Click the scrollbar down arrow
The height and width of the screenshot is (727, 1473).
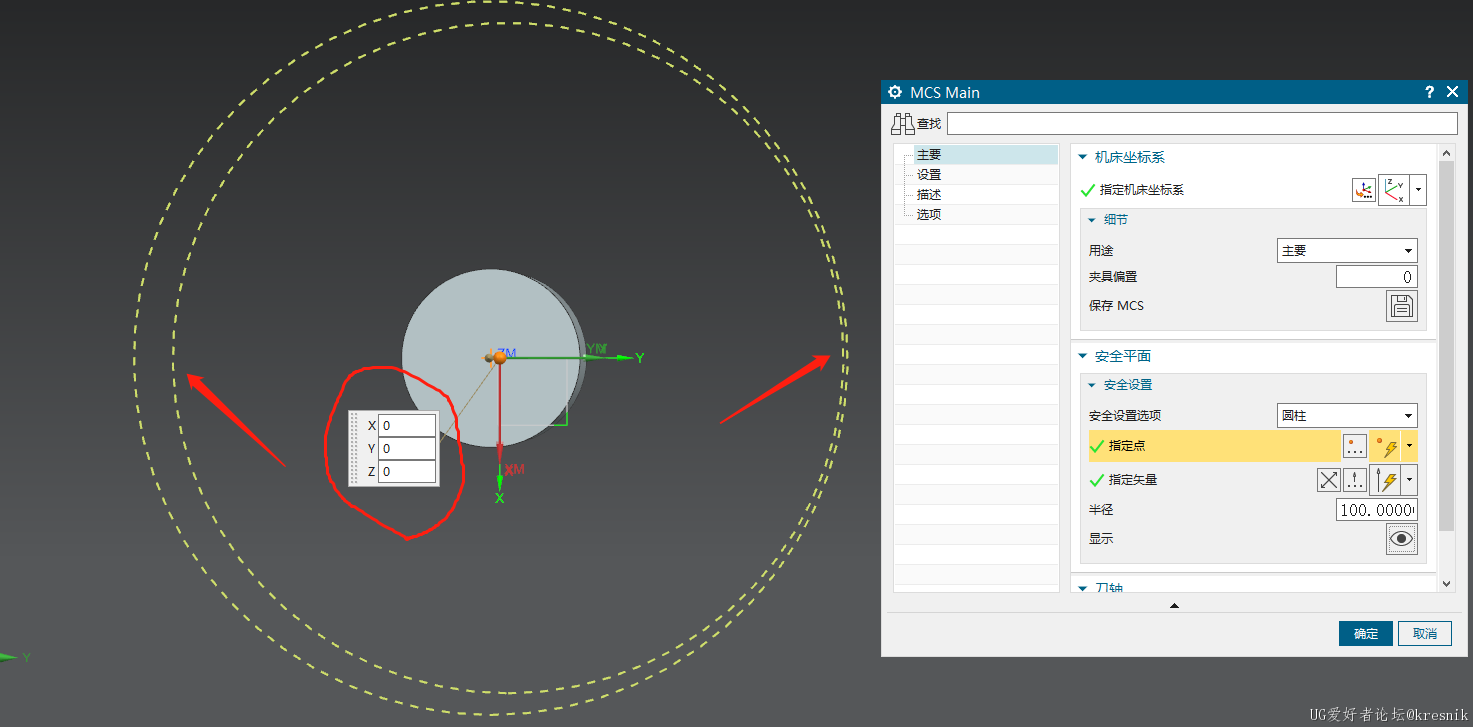pyautogui.click(x=1446, y=584)
